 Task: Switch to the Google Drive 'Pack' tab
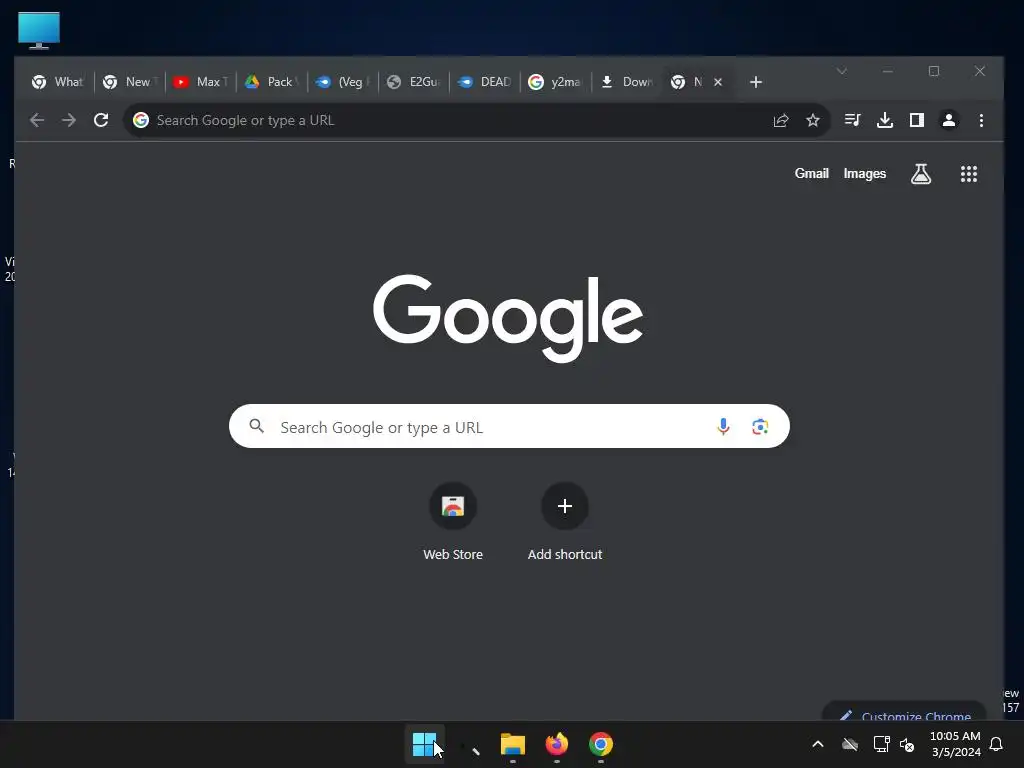point(272,82)
